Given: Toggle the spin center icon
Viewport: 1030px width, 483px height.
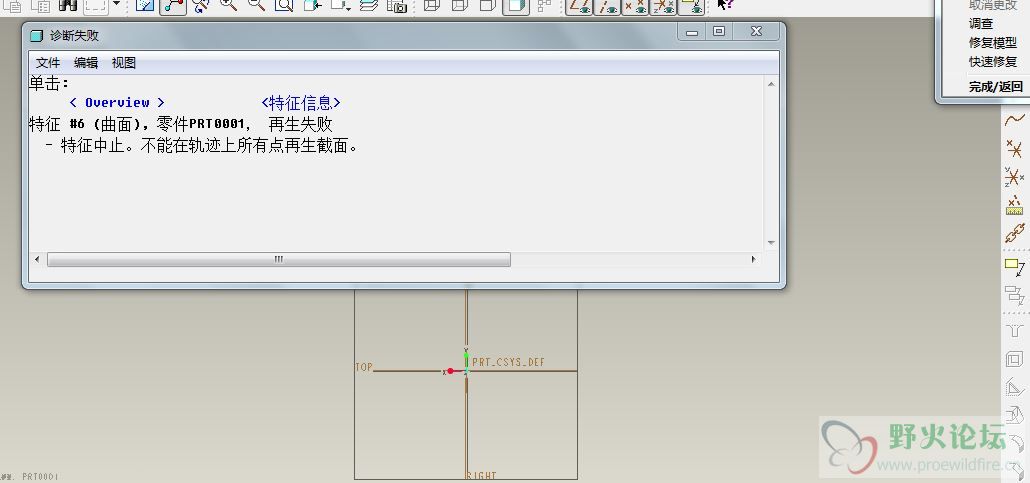Looking at the screenshot, I should point(173,5).
